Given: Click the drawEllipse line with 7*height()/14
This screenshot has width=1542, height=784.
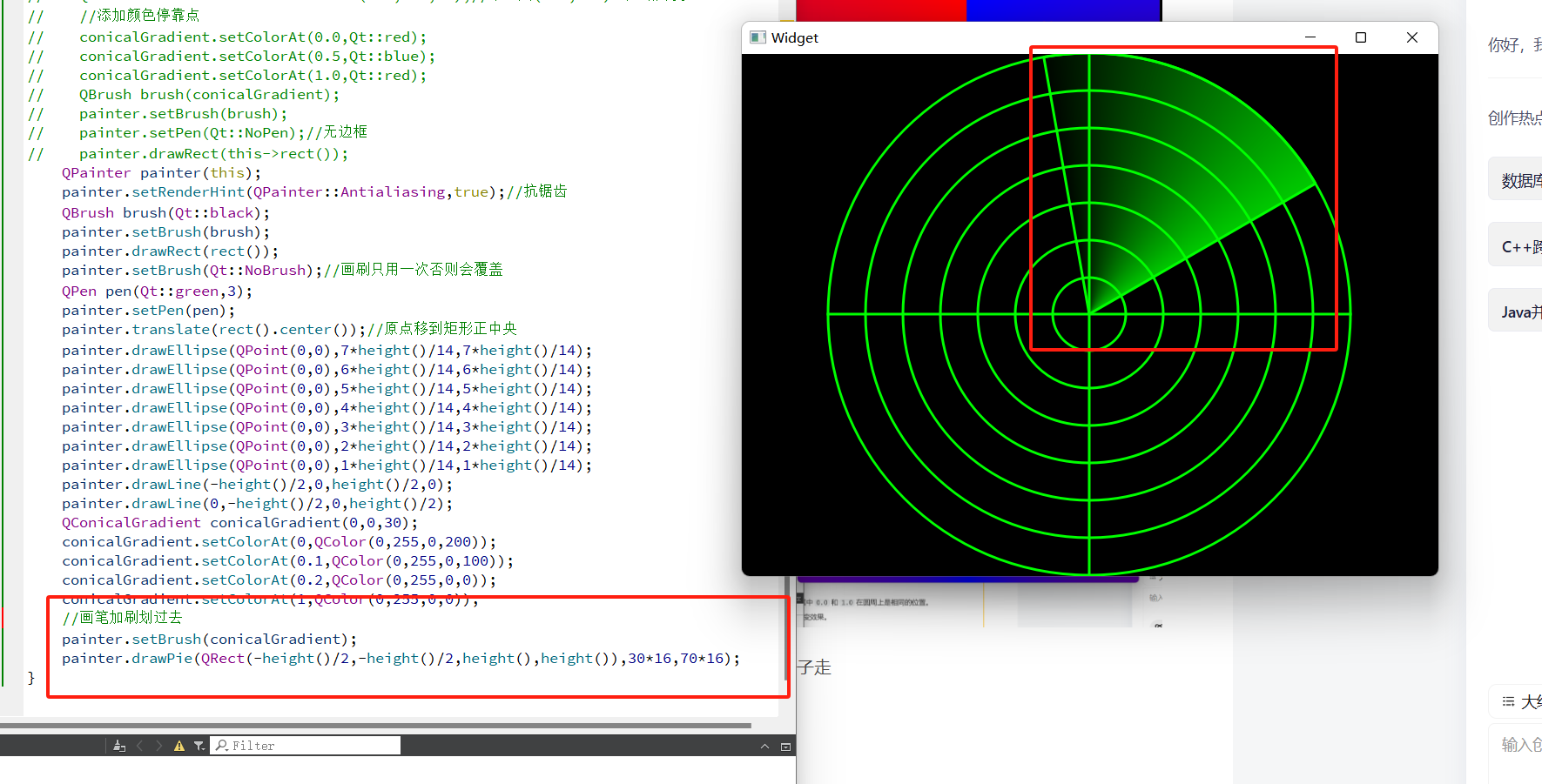Looking at the screenshot, I should [x=327, y=351].
